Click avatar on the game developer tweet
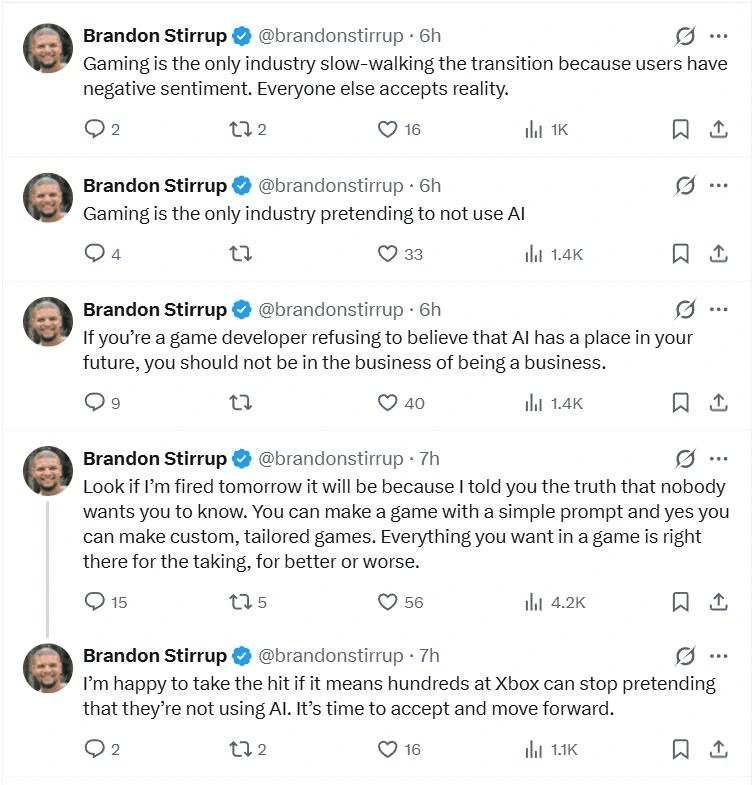This screenshot has width=752, height=785. tap(48, 321)
